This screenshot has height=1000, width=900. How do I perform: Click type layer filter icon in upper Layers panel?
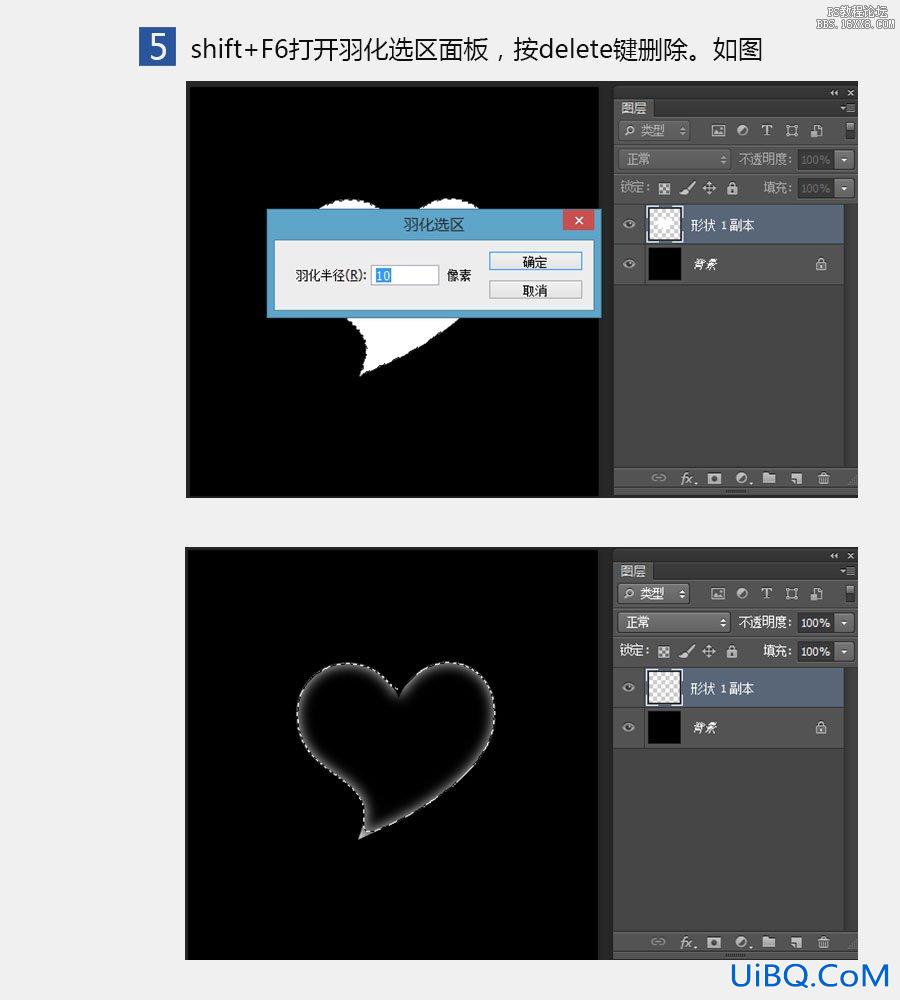[767, 131]
